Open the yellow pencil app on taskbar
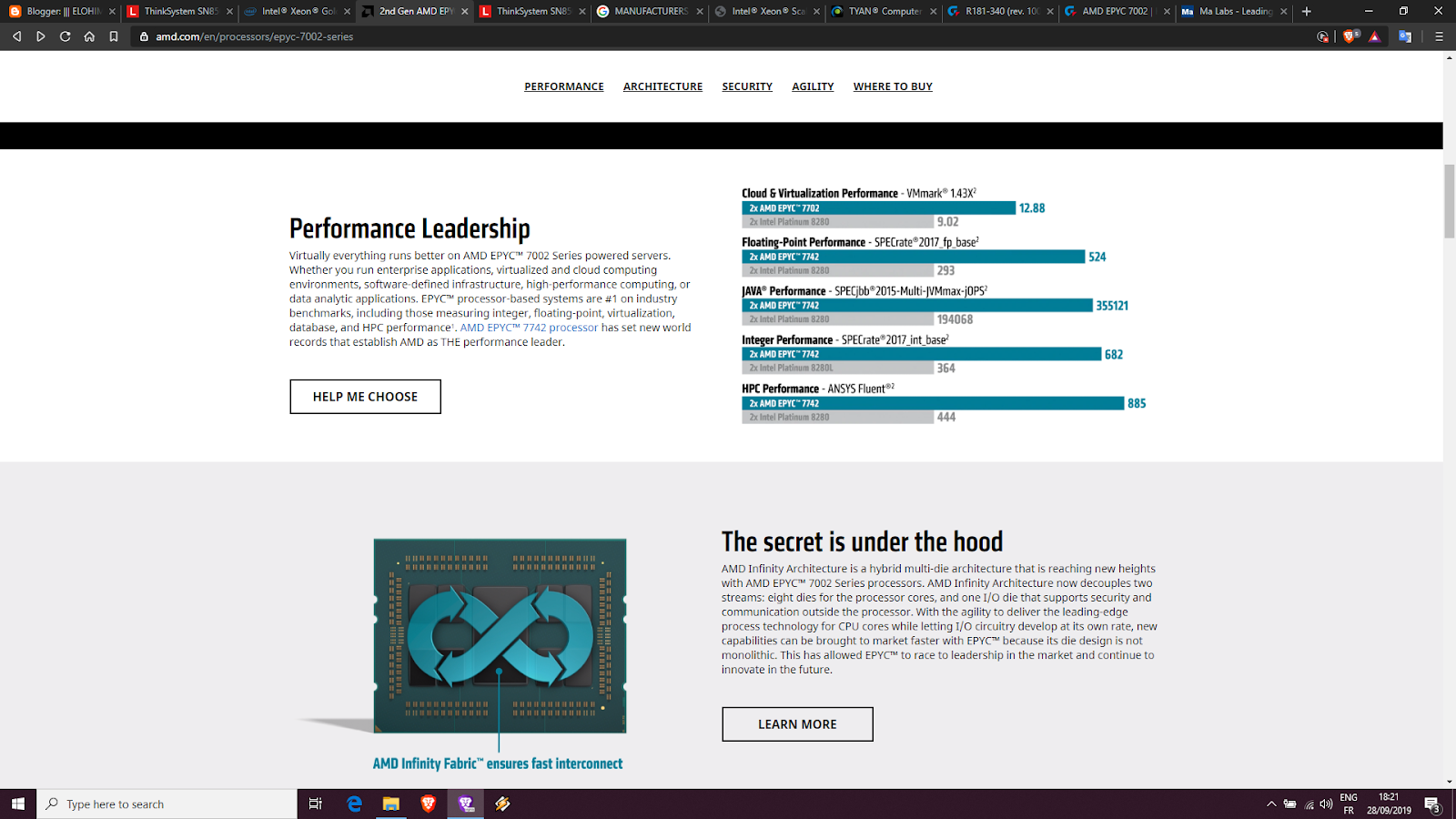The width and height of the screenshot is (1456, 819). [x=502, y=804]
